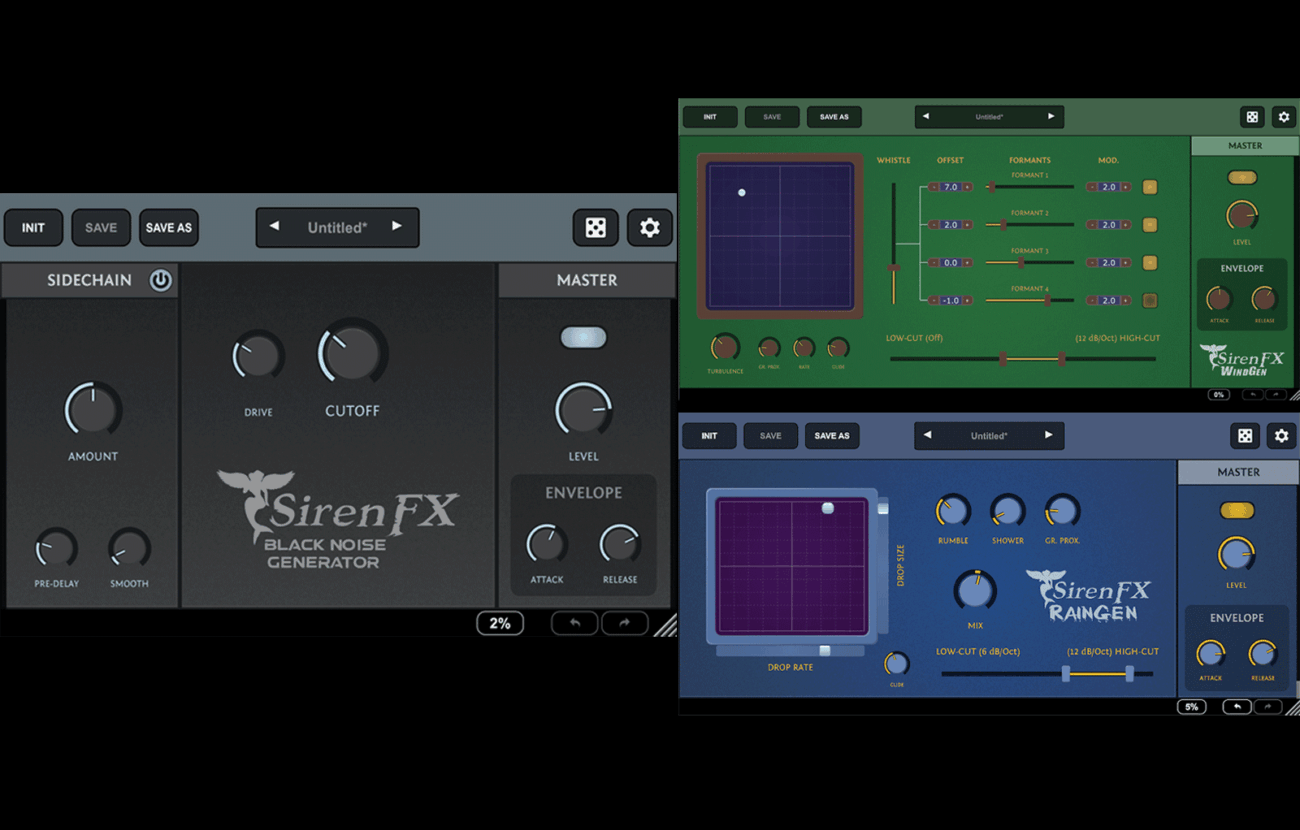The height and width of the screenshot is (830, 1300).
Task: Click the Formant 4 slider handle
Action: pos(1048,300)
